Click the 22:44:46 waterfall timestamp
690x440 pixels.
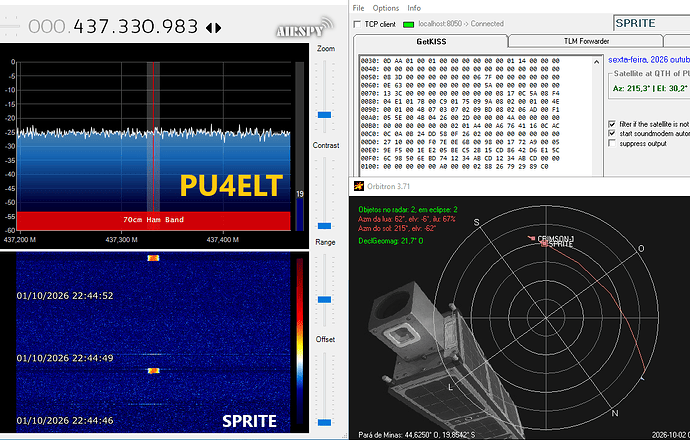65,421
